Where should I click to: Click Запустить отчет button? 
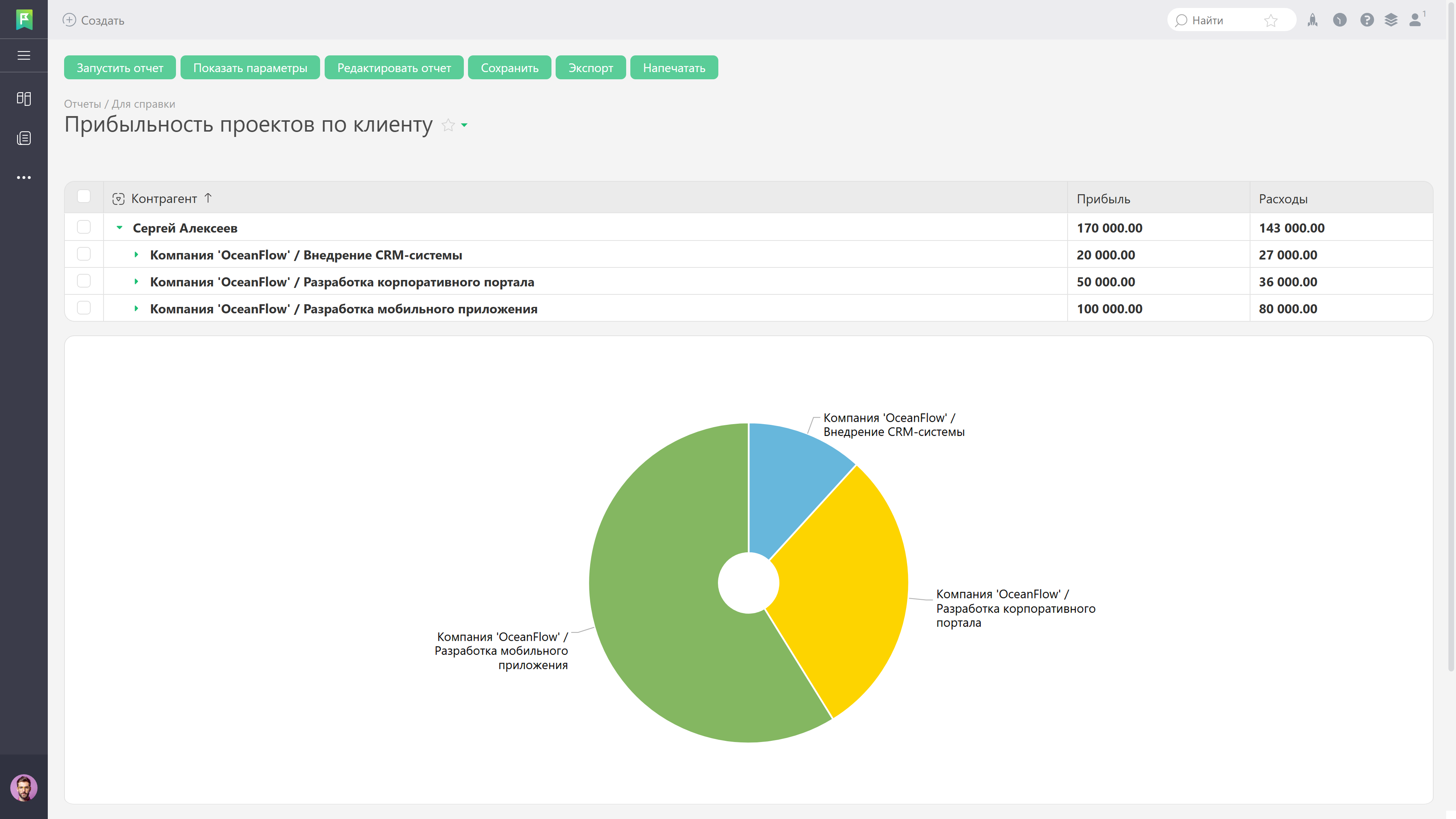120,68
